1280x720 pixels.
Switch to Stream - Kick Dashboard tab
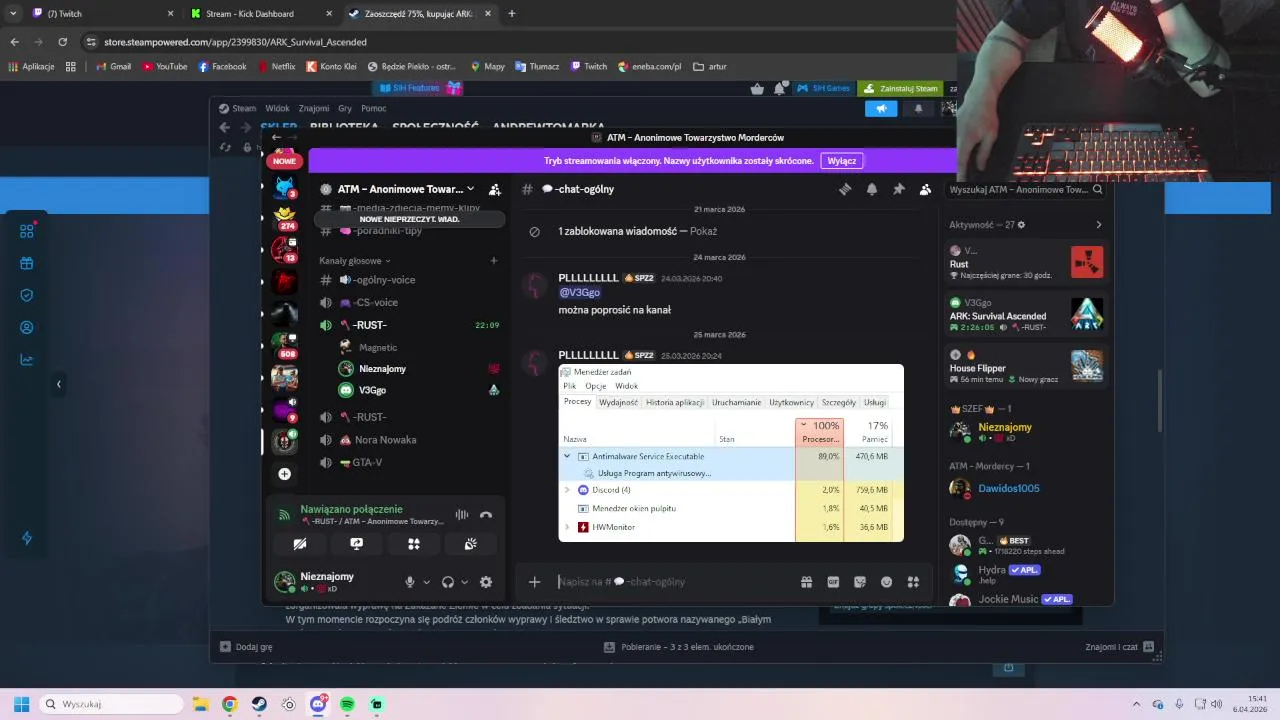[x=250, y=14]
